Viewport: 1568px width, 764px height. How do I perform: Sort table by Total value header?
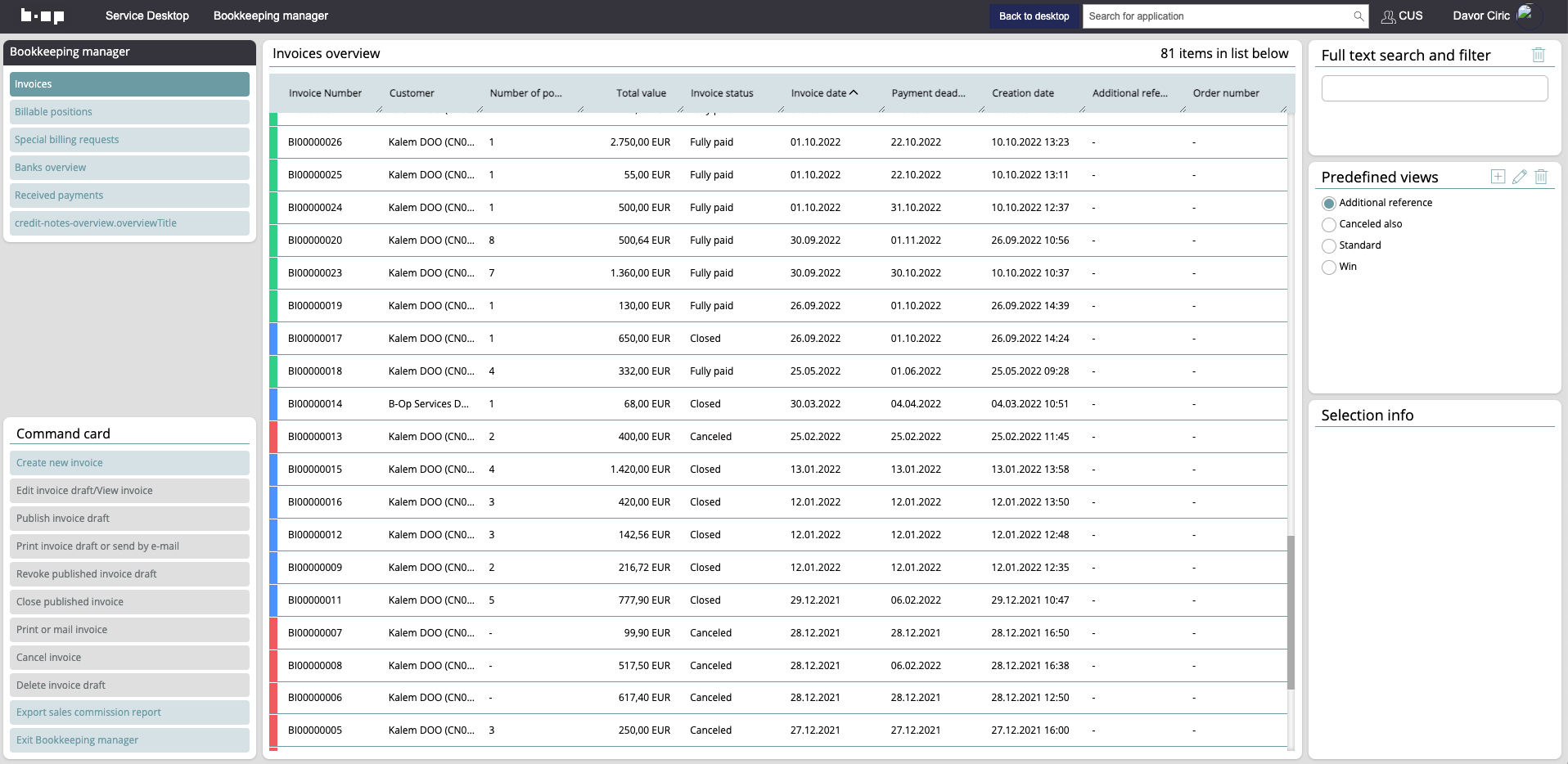(x=641, y=93)
